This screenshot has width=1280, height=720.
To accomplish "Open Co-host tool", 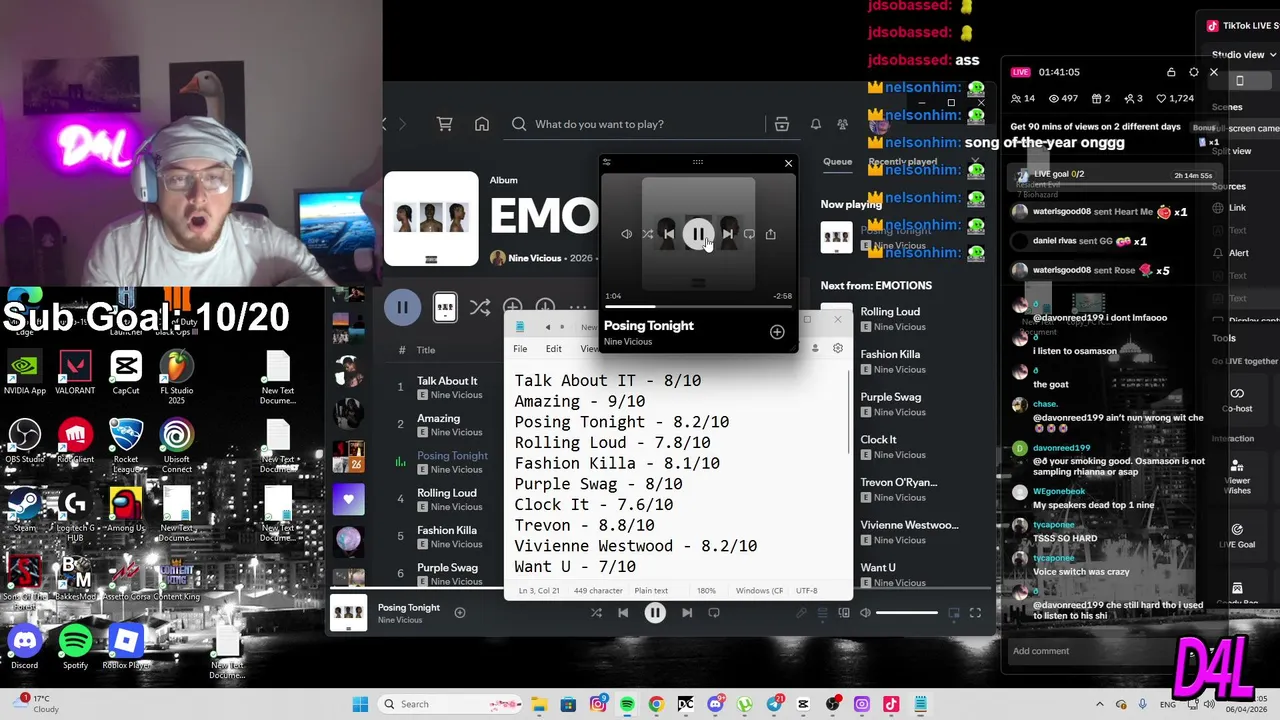I will click(x=1237, y=398).
